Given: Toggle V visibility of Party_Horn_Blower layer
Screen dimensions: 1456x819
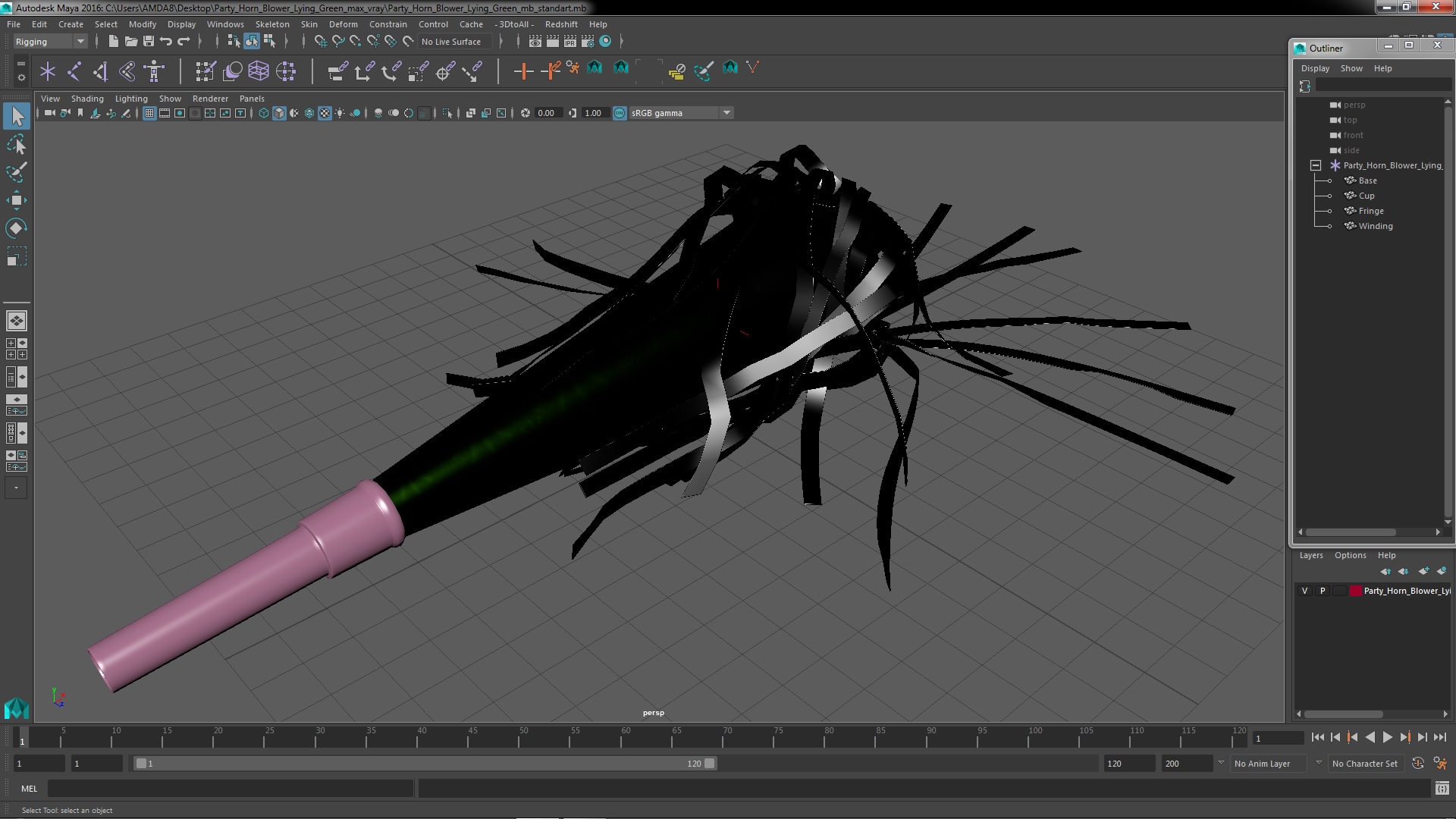Looking at the screenshot, I should click(x=1305, y=591).
